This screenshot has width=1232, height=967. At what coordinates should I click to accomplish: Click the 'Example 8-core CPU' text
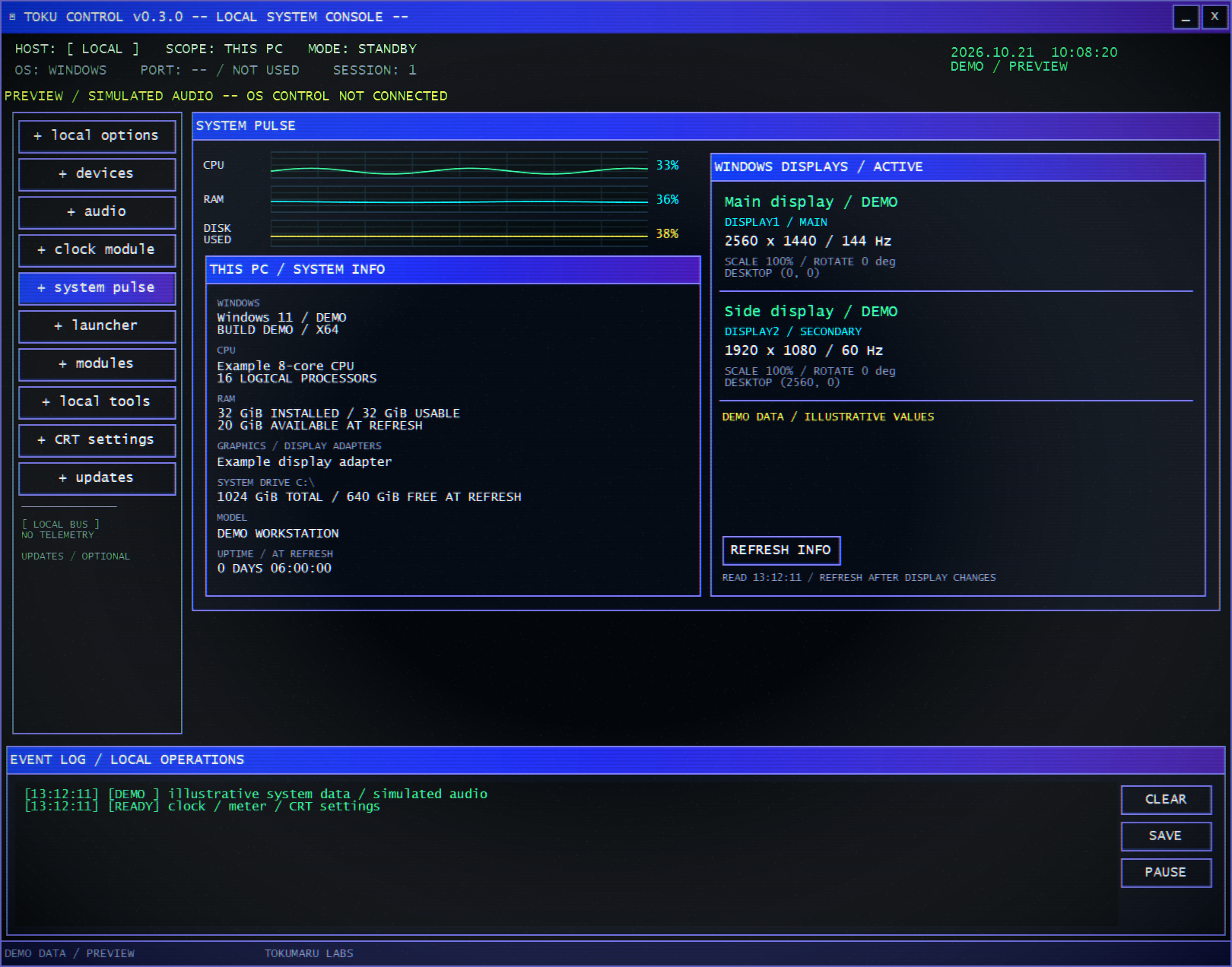click(285, 366)
